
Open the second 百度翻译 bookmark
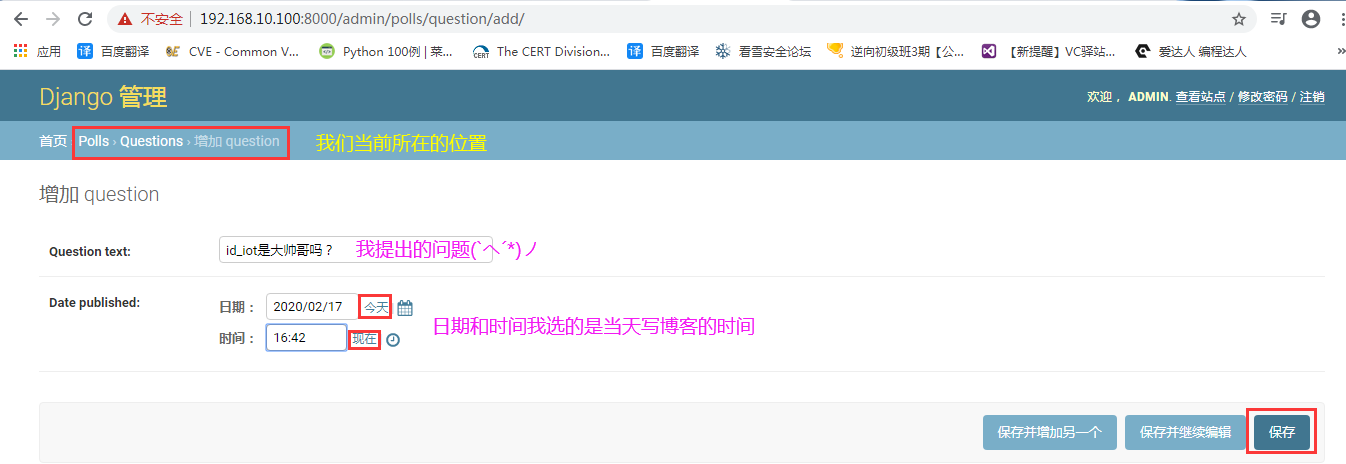[663, 51]
